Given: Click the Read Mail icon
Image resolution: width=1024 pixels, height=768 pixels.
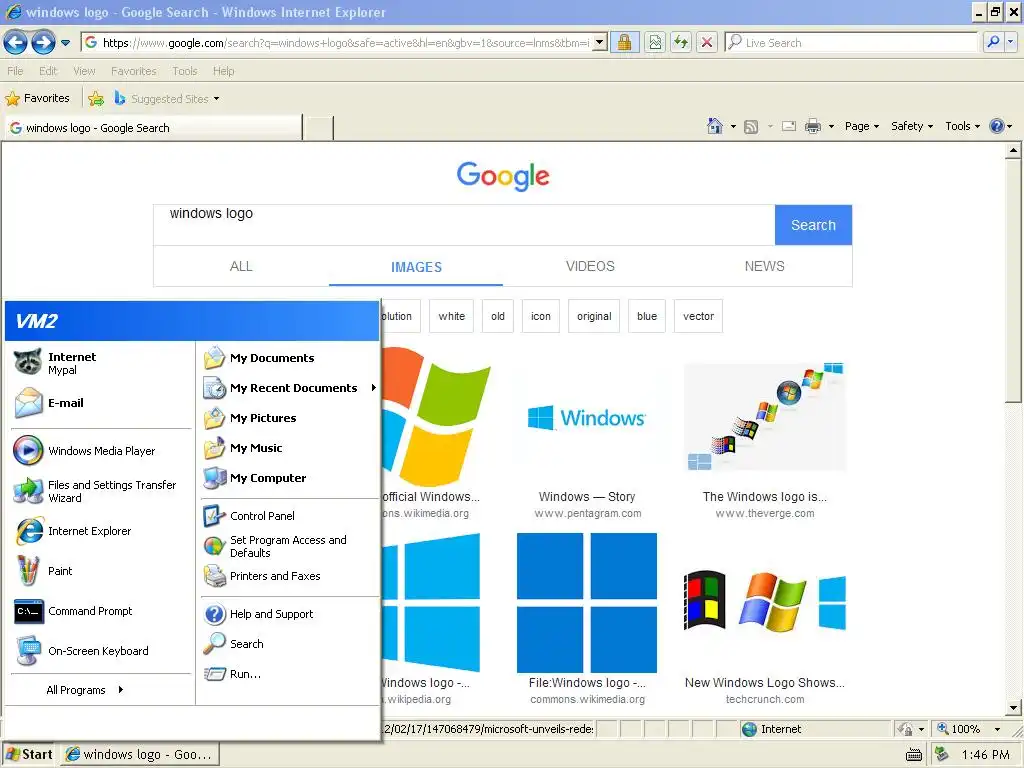Looking at the screenshot, I should click(789, 126).
